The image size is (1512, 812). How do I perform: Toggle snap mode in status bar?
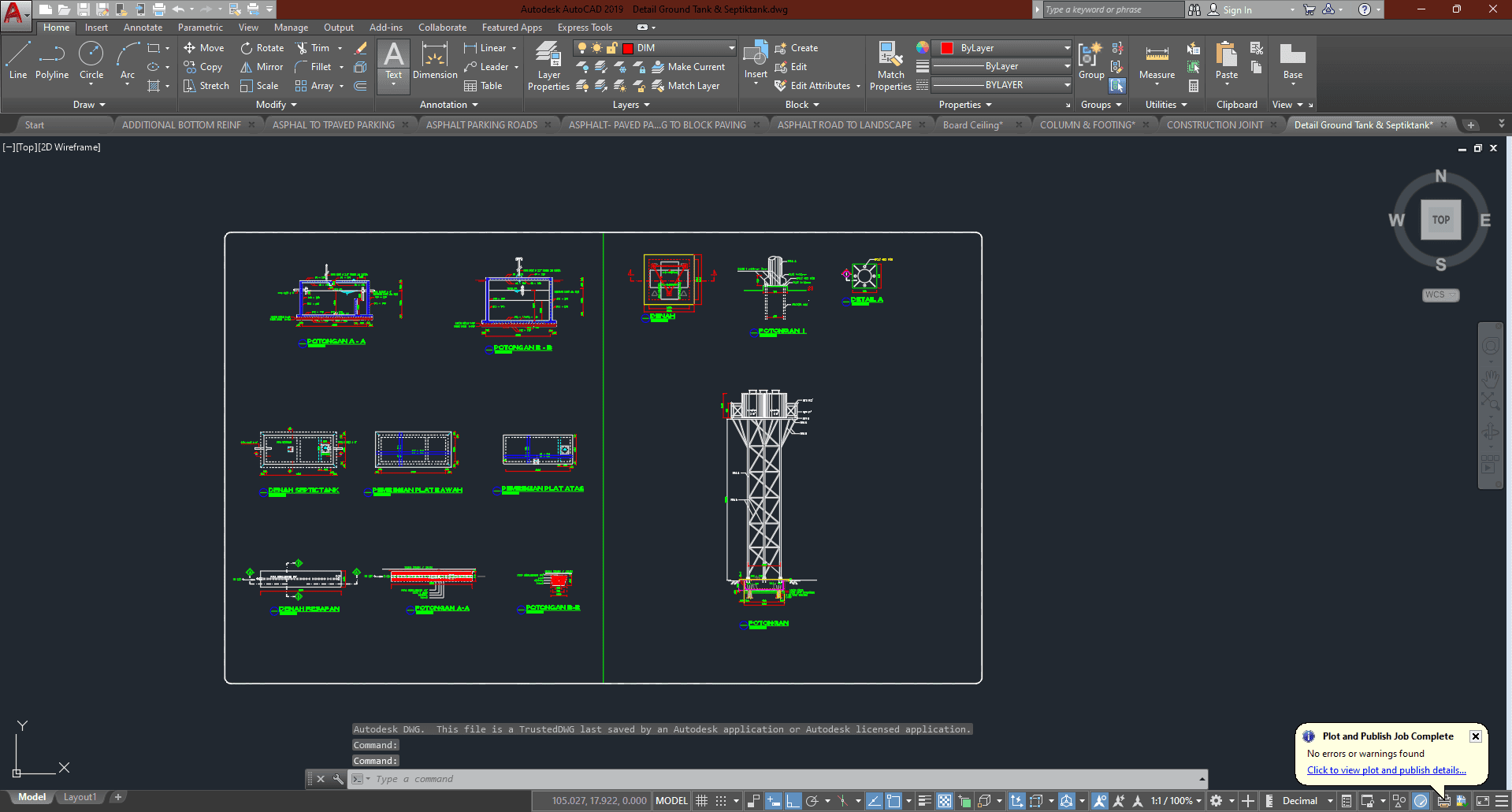721,801
